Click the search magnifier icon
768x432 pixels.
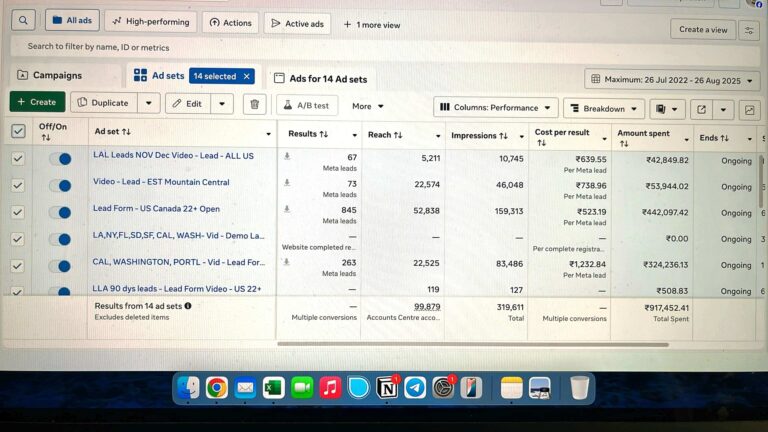(x=24, y=20)
